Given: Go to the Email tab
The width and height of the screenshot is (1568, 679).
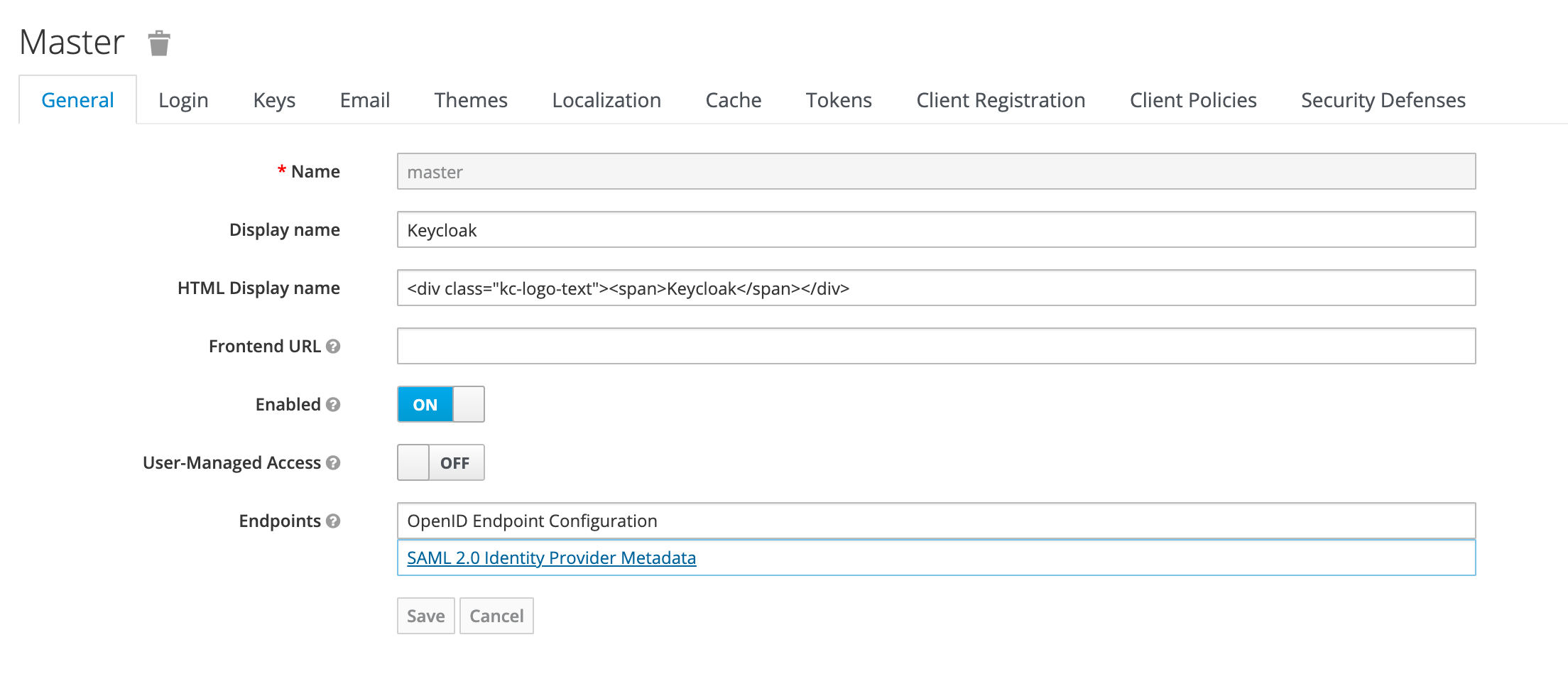Looking at the screenshot, I should pos(365,100).
